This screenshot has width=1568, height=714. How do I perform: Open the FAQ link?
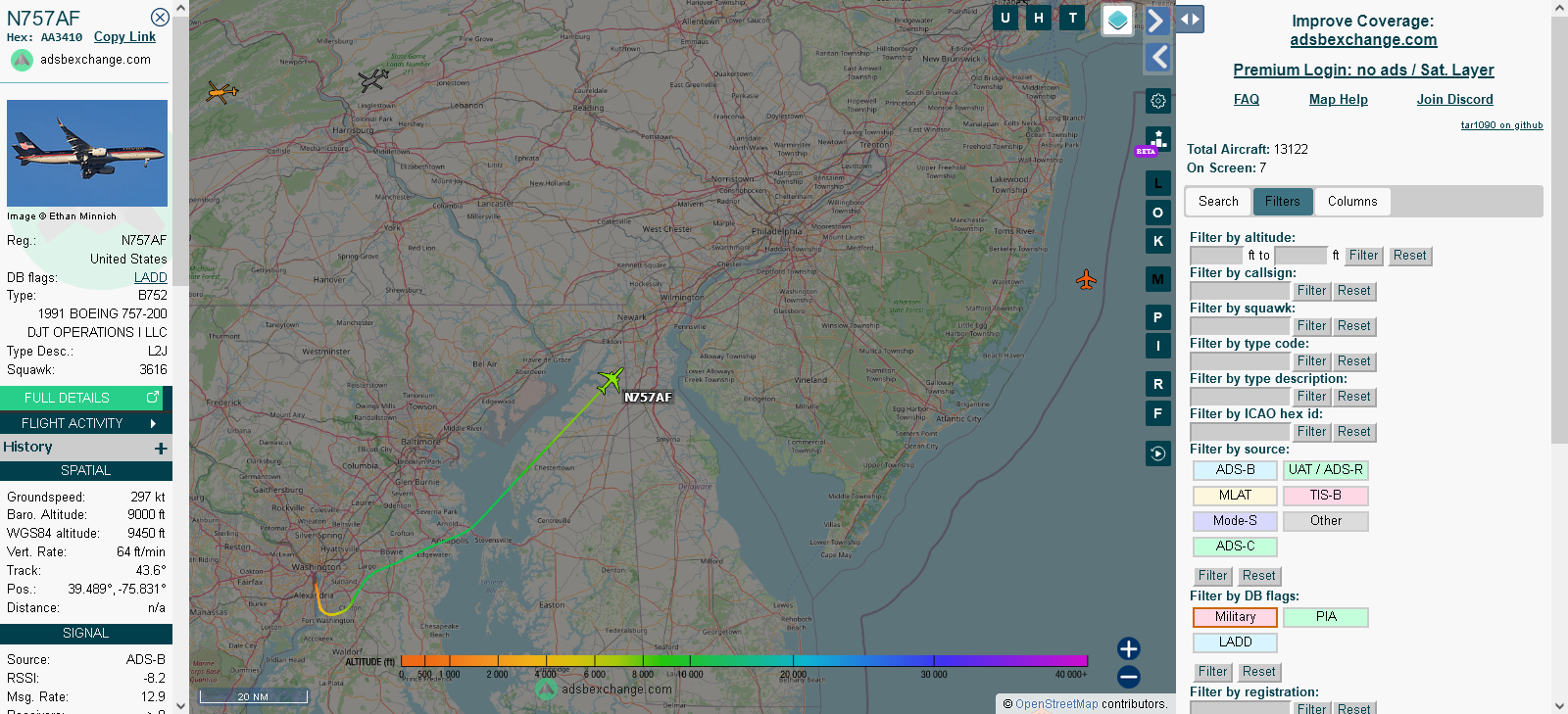1247,100
